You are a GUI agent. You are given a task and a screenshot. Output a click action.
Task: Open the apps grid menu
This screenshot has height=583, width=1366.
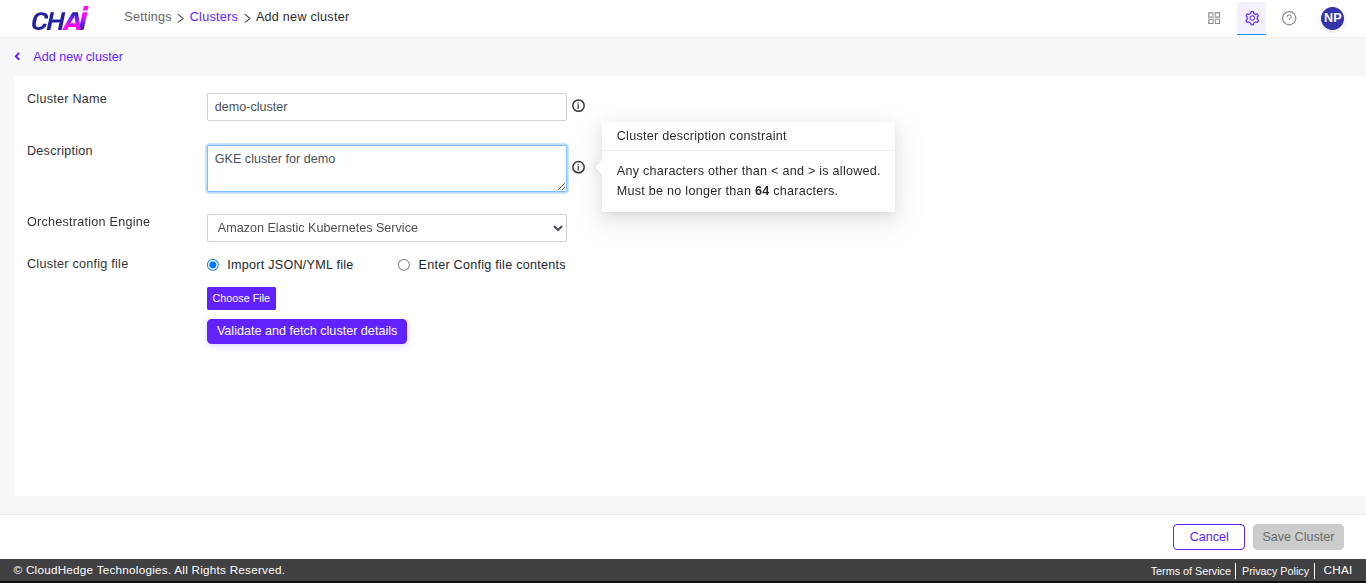click(1213, 17)
